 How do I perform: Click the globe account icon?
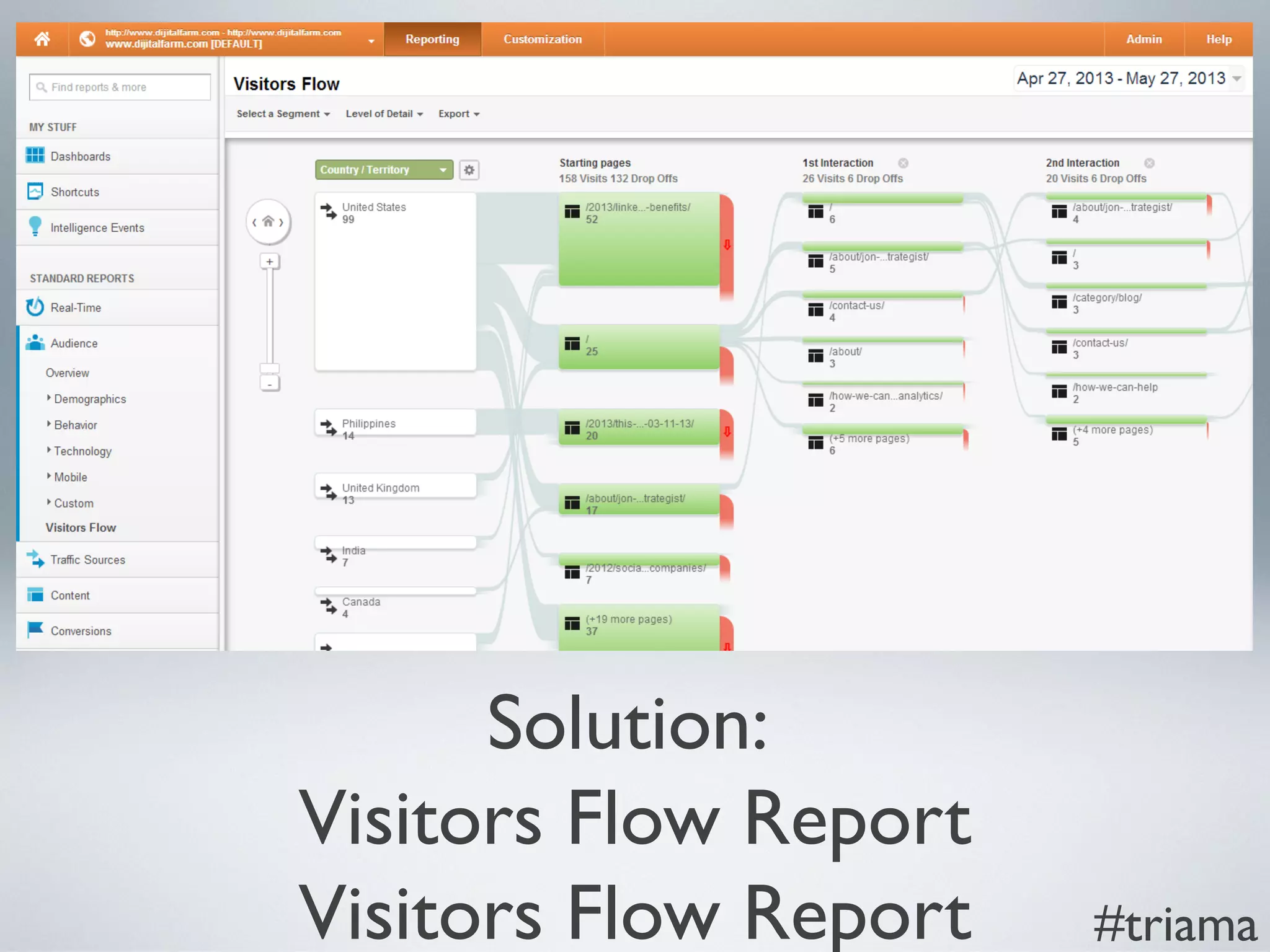coord(87,39)
